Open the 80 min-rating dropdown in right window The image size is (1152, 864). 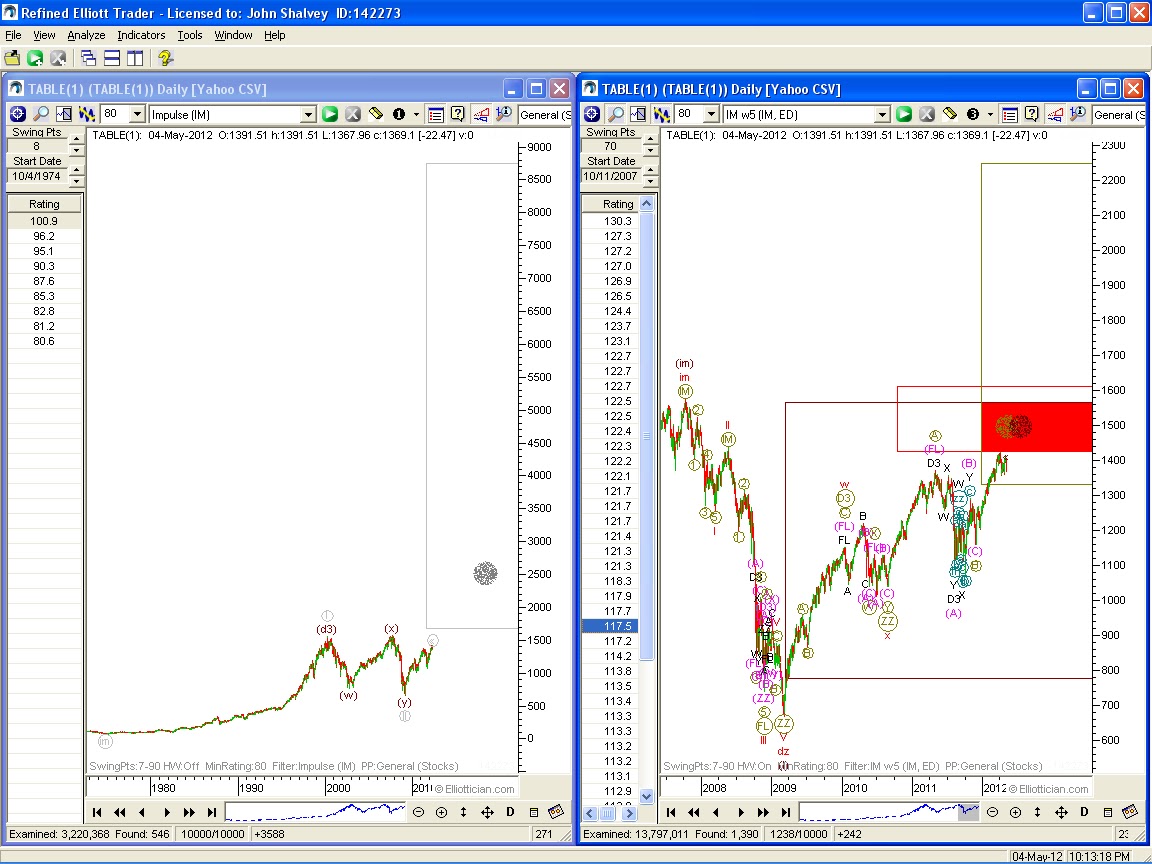711,114
